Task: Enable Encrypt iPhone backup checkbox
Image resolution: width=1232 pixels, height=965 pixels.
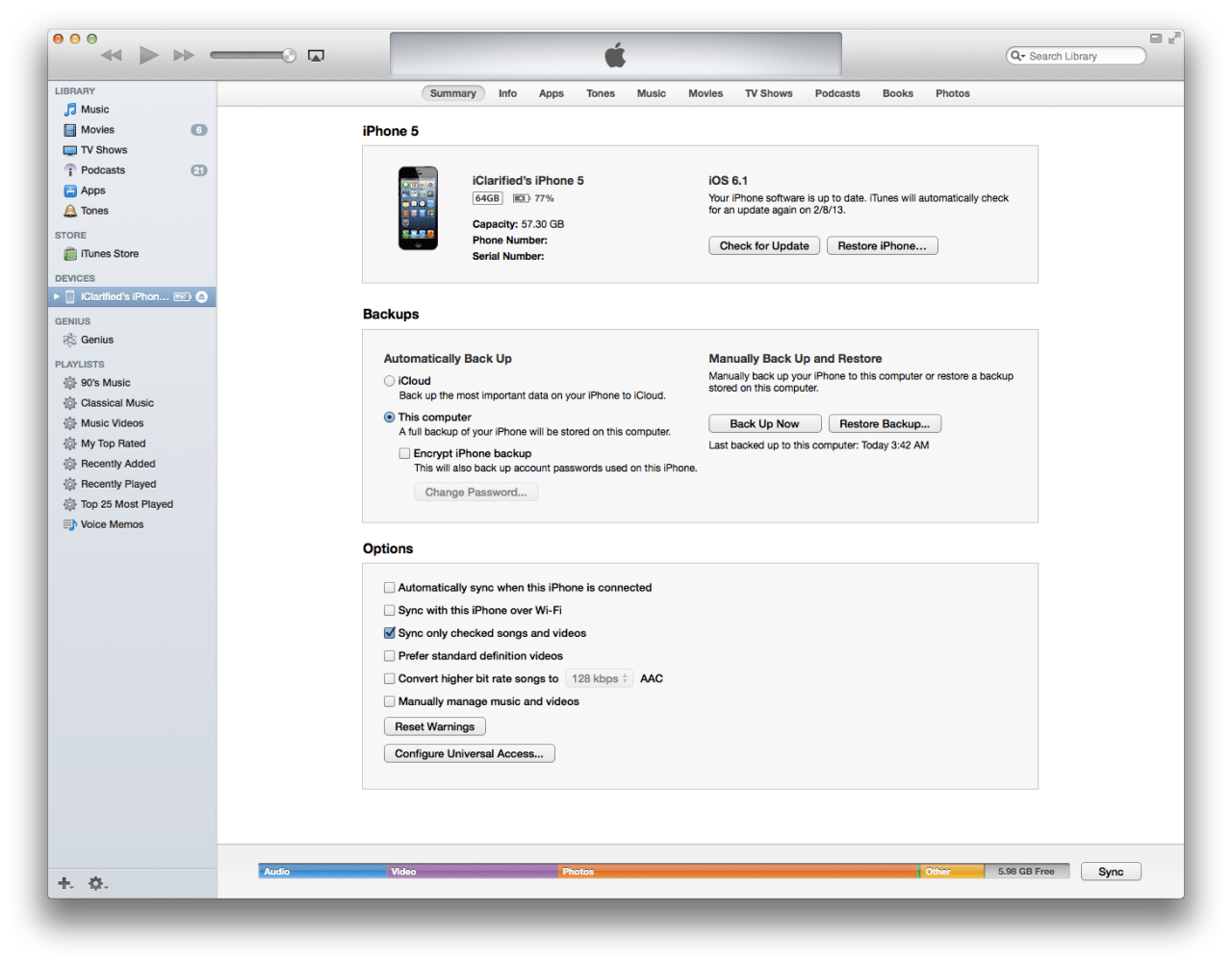Action: (405, 453)
